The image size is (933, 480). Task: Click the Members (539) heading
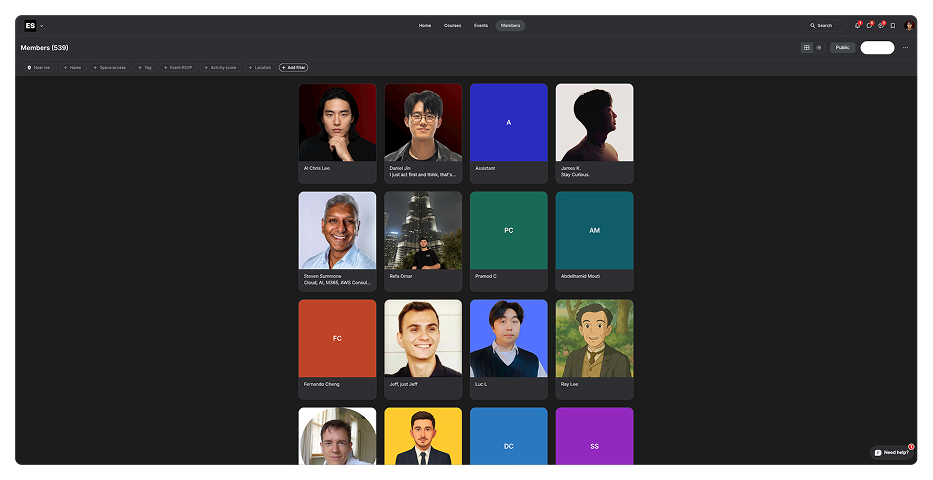tap(45, 48)
